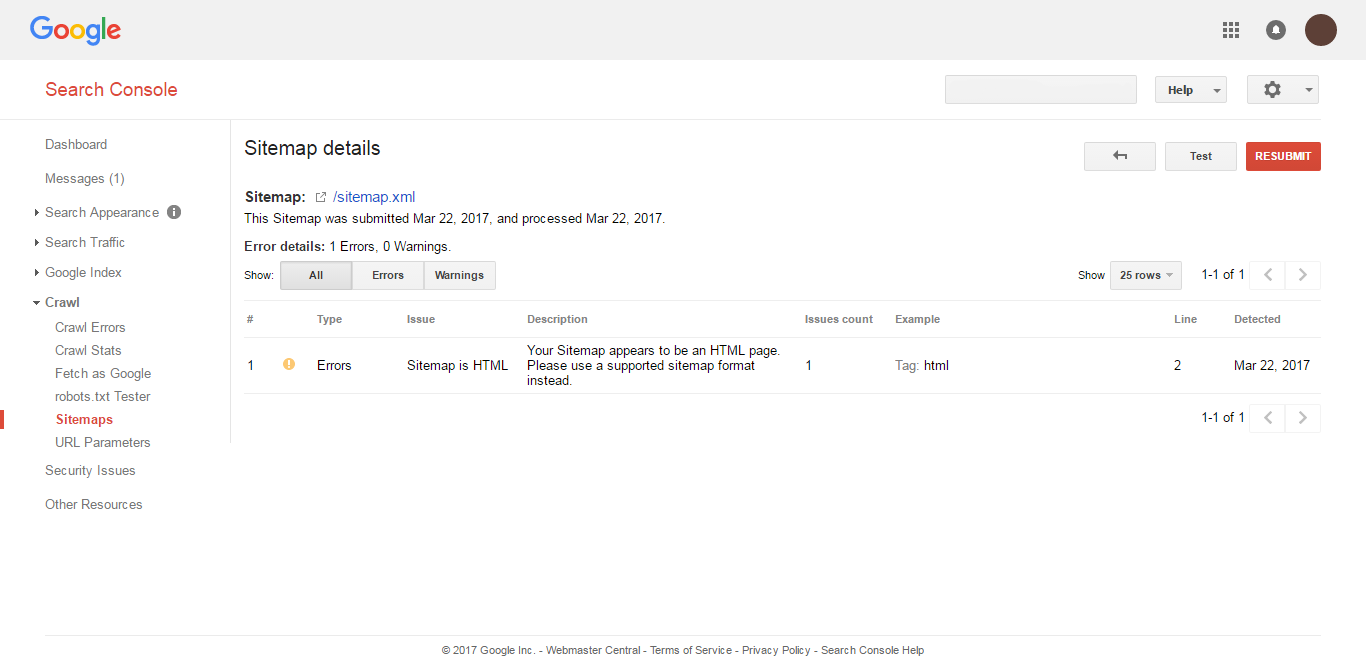This screenshot has height=662, width=1366.
Task: Open the notifications bell icon
Action: [1276, 30]
